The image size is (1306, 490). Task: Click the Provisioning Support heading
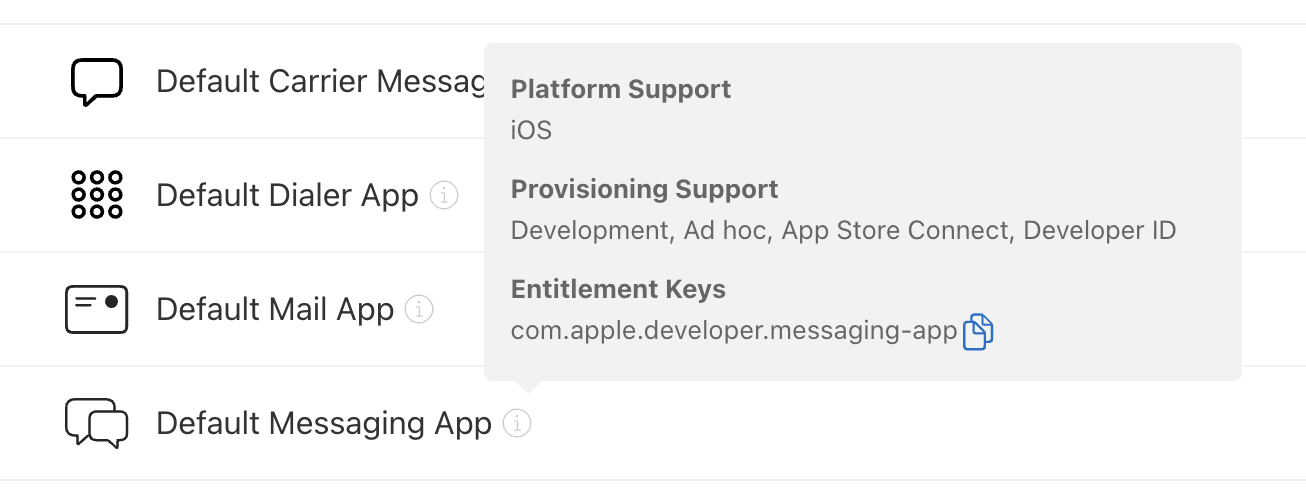click(644, 189)
